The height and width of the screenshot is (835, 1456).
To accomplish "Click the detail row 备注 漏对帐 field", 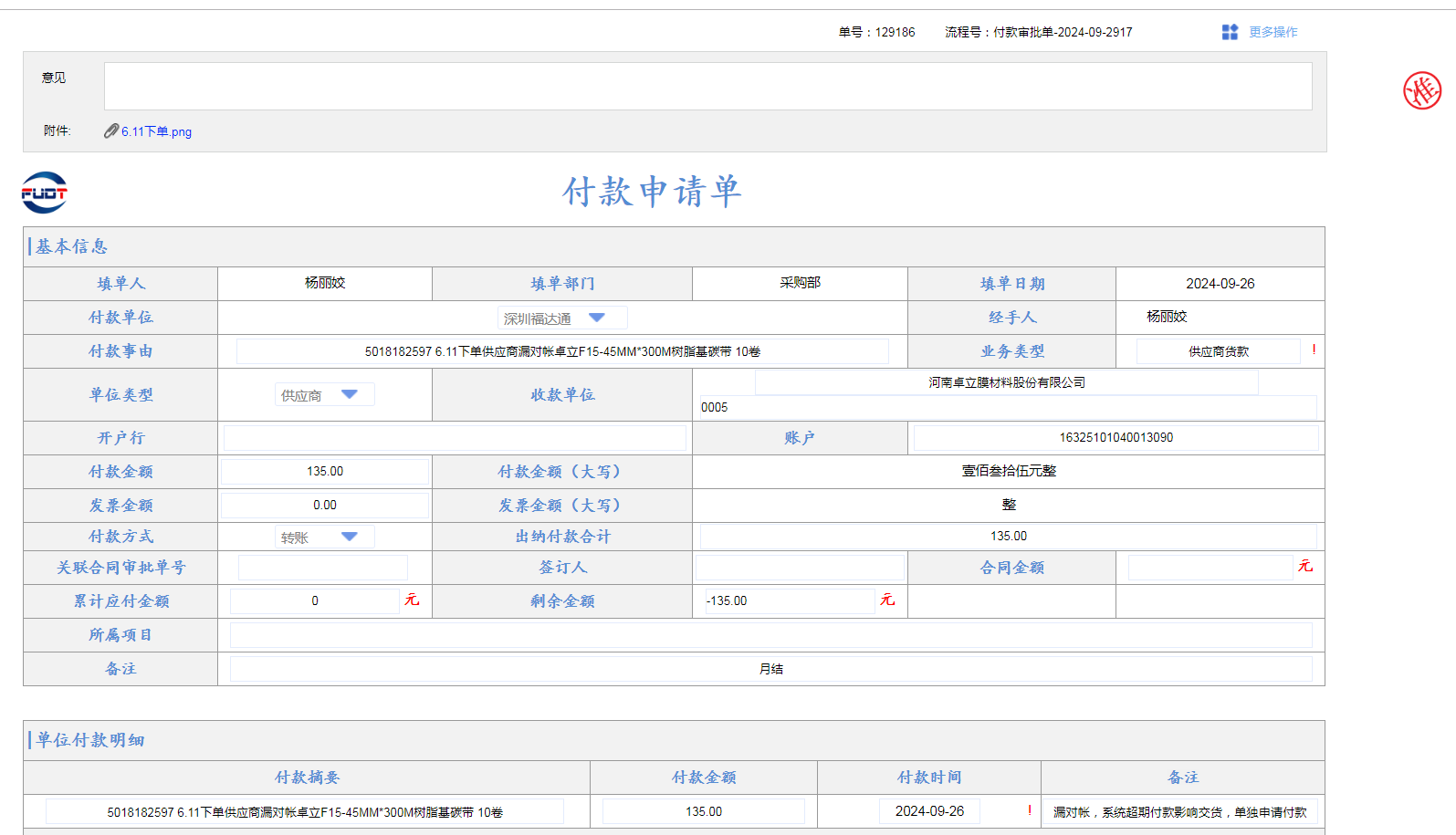I will point(1180,811).
